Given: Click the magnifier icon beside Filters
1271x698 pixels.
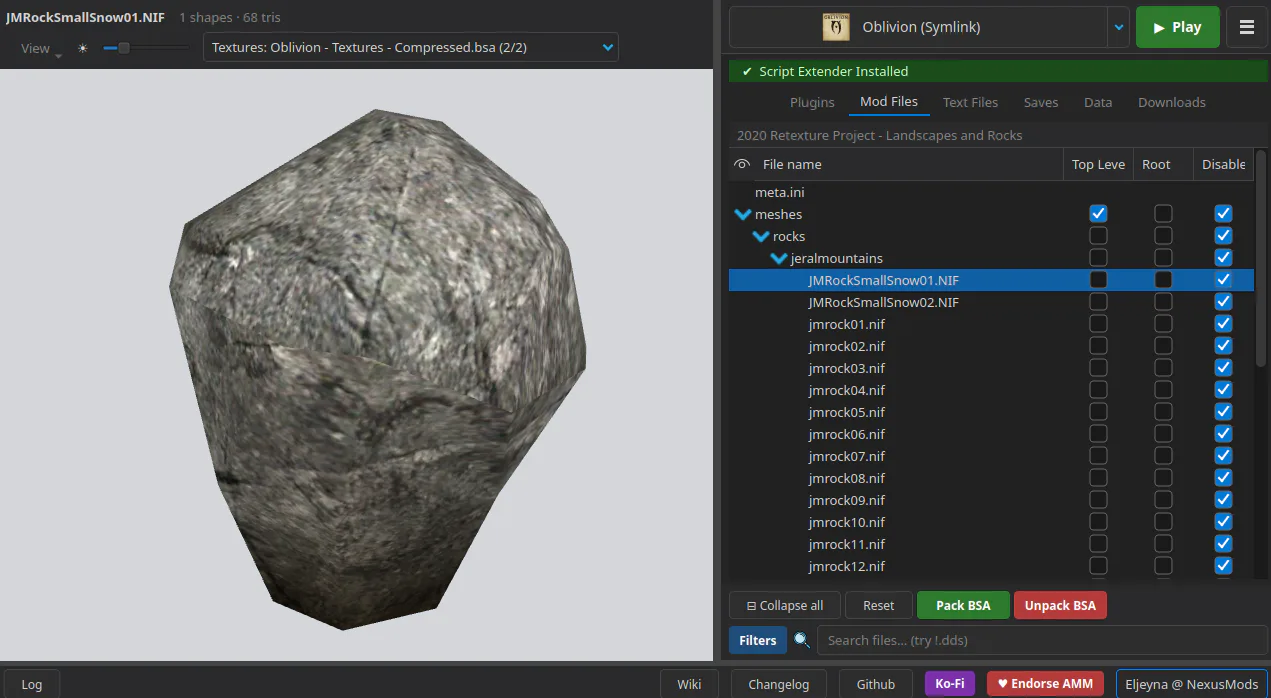Looking at the screenshot, I should [x=802, y=640].
